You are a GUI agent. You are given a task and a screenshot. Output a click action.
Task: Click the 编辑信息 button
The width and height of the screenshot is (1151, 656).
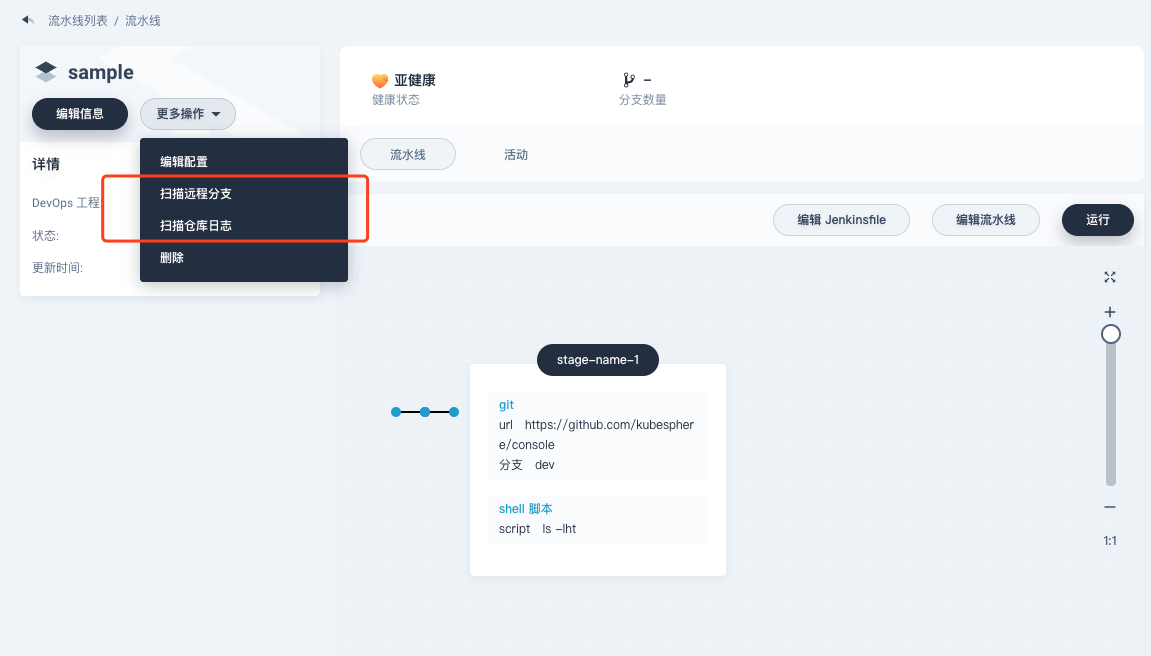coord(80,114)
